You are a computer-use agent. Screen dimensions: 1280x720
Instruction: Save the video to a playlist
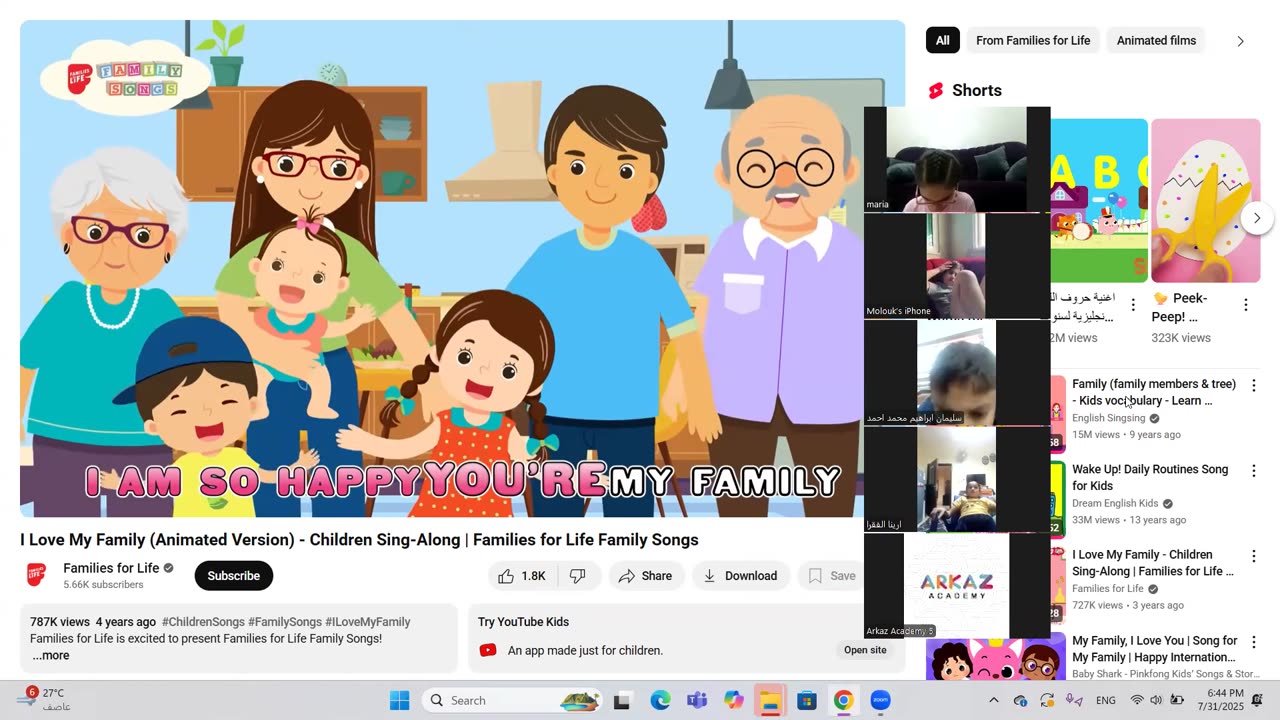click(832, 576)
